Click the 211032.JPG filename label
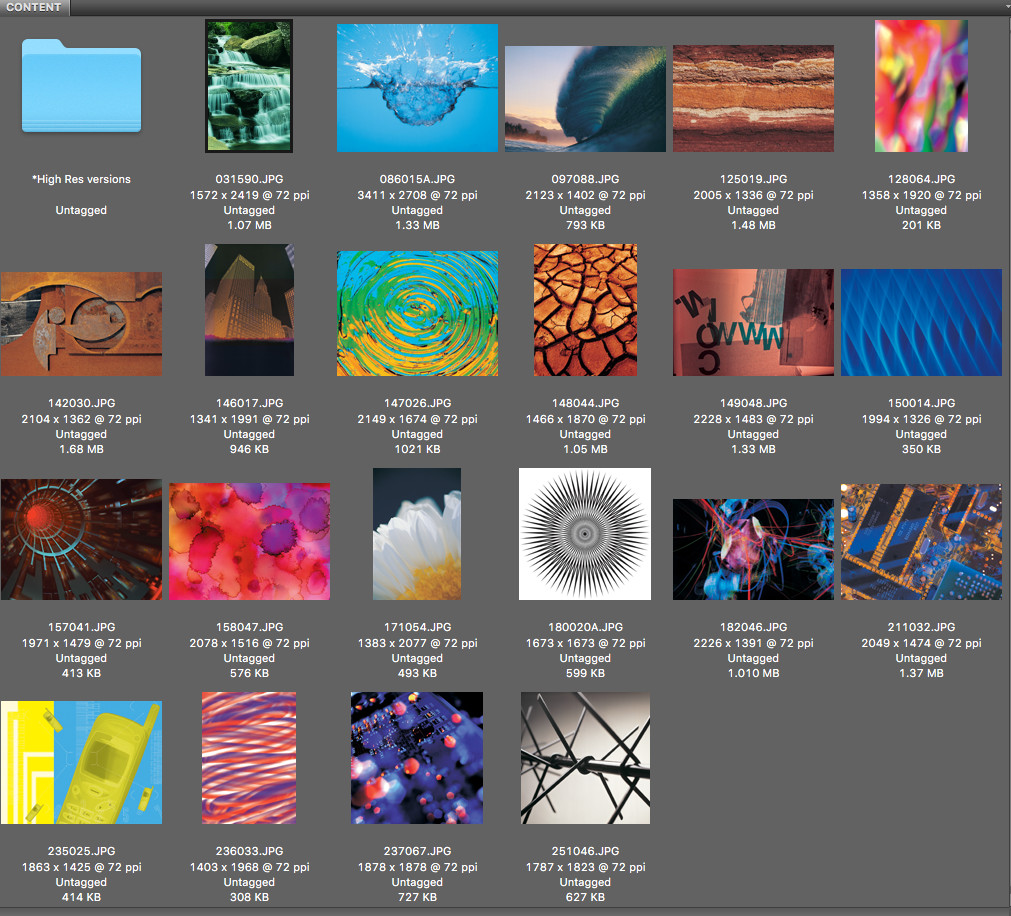Image resolution: width=1011 pixels, height=916 pixels. (921, 627)
